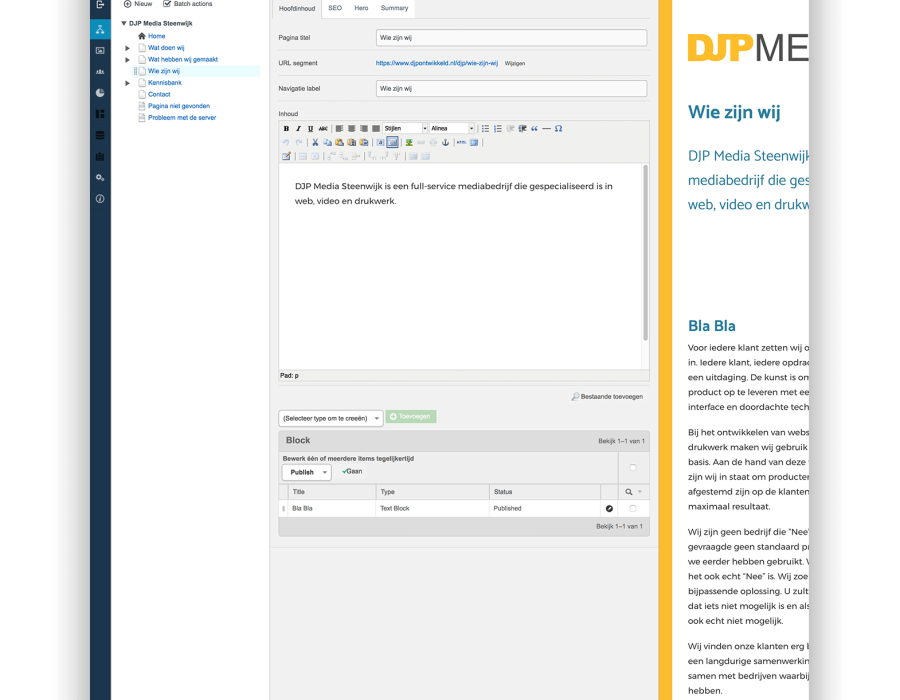The width and height of the screenshot is (900, 700).
Task: Center align text in content editor
Action: coord(351,129)
